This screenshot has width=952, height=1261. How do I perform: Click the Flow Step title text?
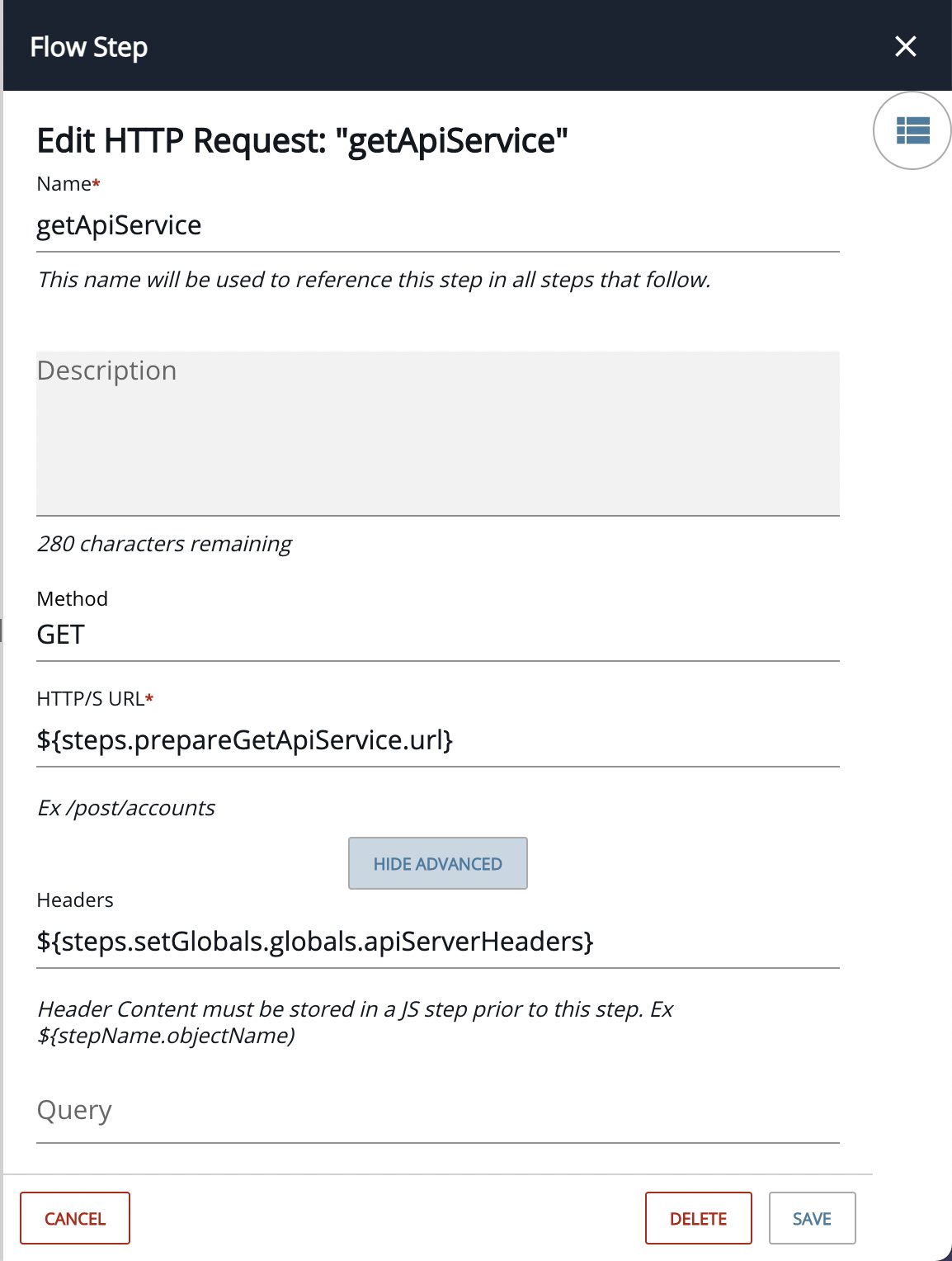click(x=89, y=47)
